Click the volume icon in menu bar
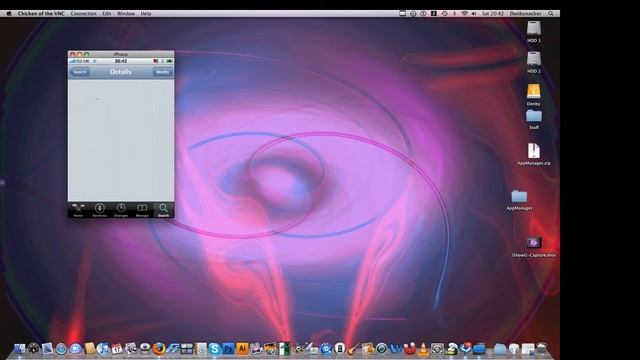This screenshot has width=640, height=360. tap(474, 13)
